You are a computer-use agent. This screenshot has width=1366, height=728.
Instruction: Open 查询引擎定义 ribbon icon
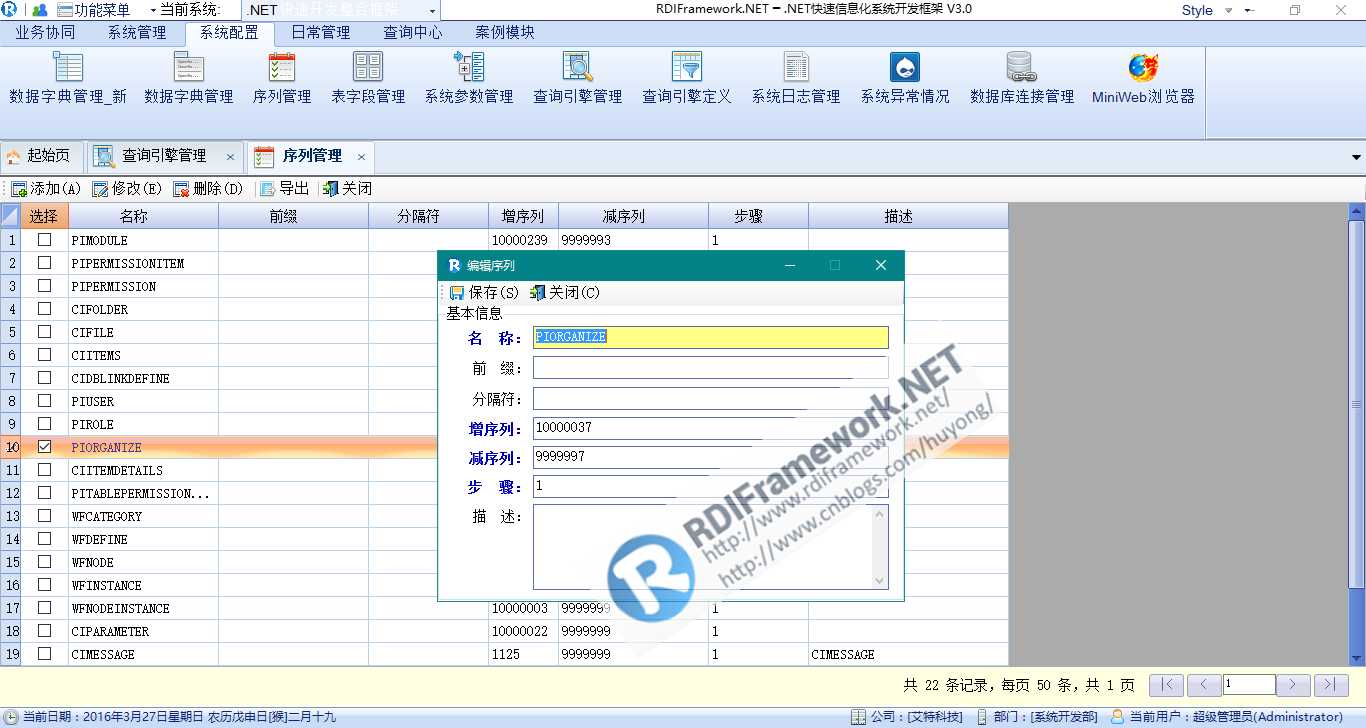(687, 78)
